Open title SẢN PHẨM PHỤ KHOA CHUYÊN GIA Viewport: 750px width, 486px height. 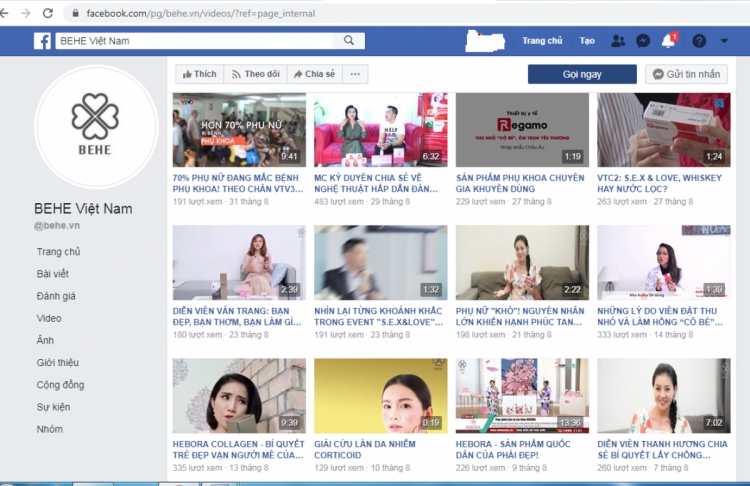click(x=520, y=183)
